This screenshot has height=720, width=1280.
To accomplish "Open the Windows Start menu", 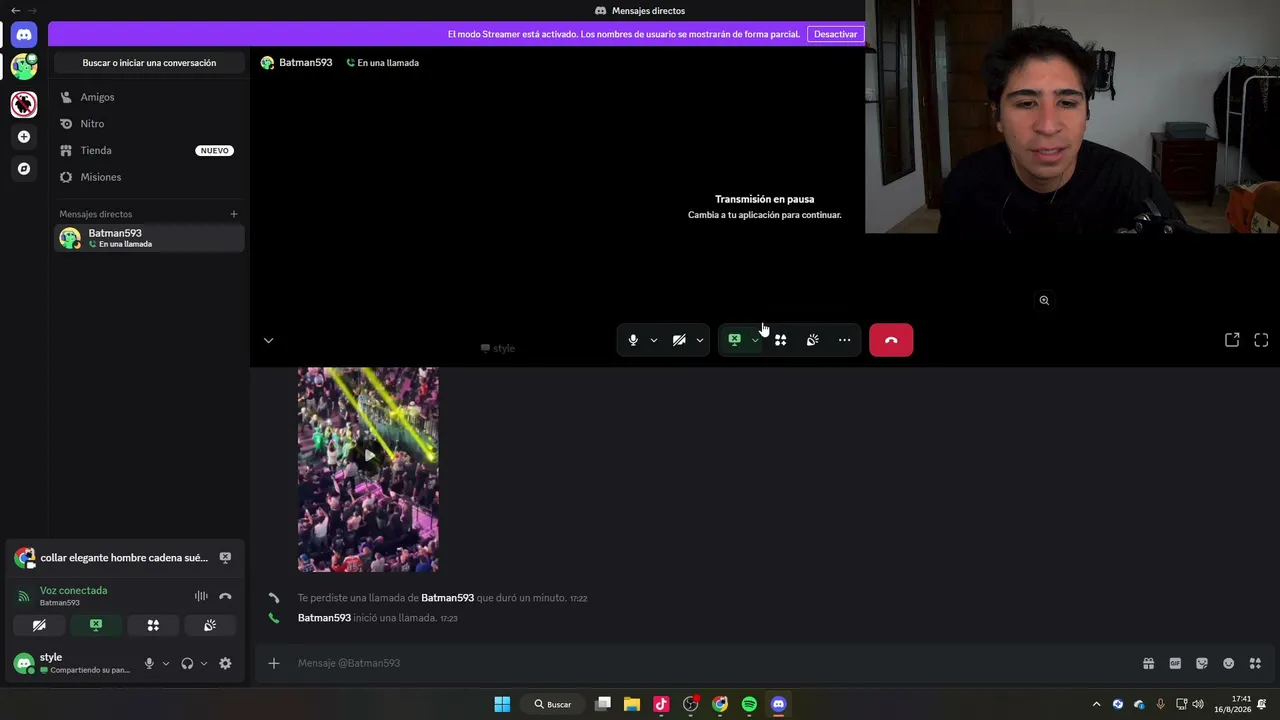I will coord(502,704).
